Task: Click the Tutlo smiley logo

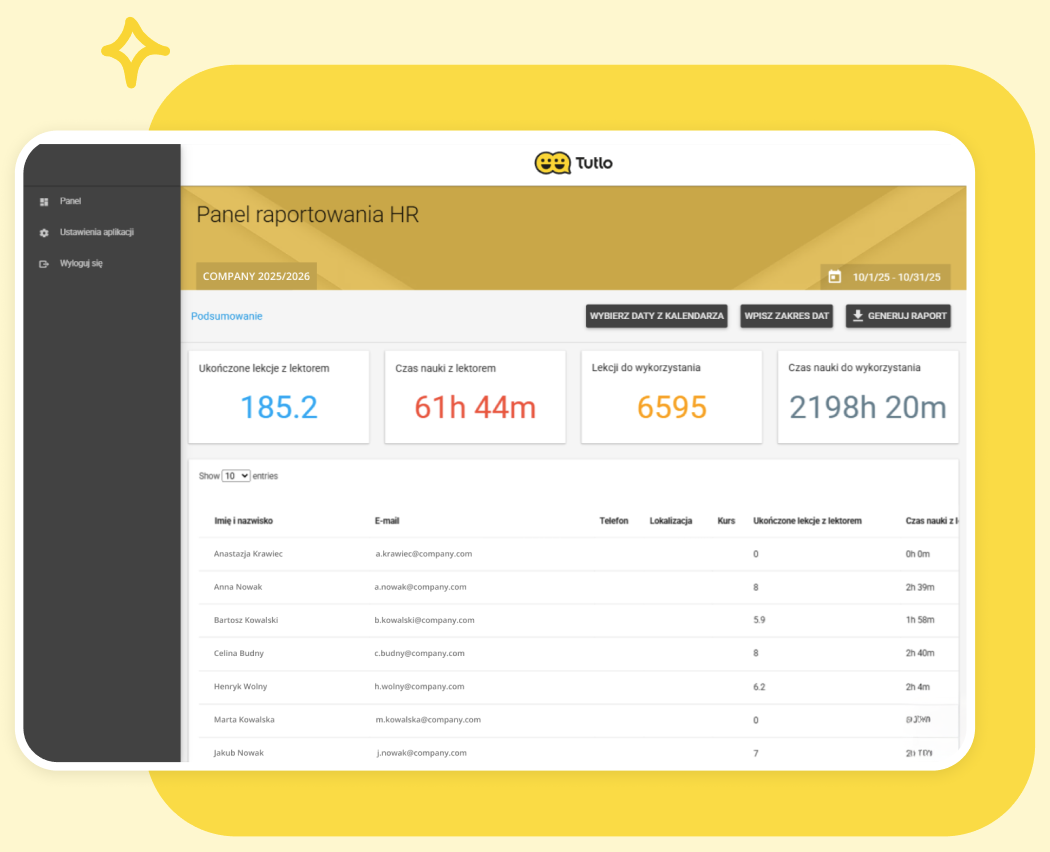Action: [x=552, y=163]
